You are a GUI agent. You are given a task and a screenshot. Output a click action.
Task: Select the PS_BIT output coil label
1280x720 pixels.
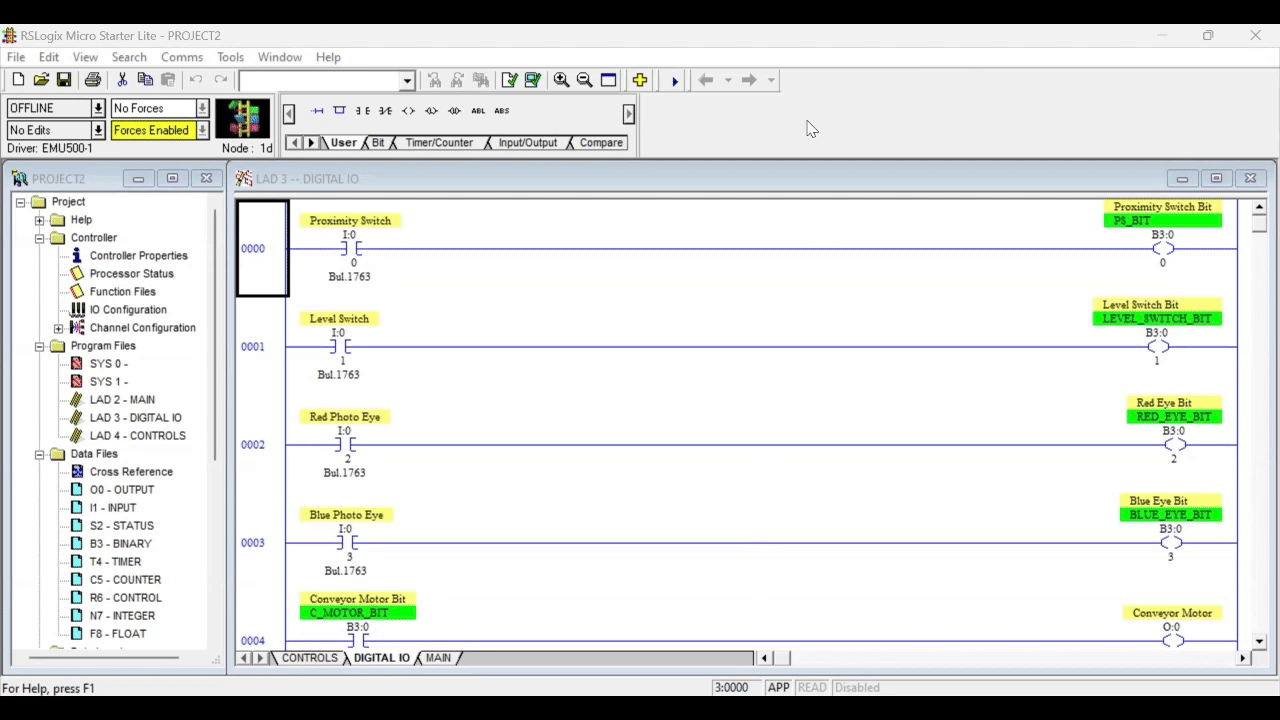point(1162,220)
